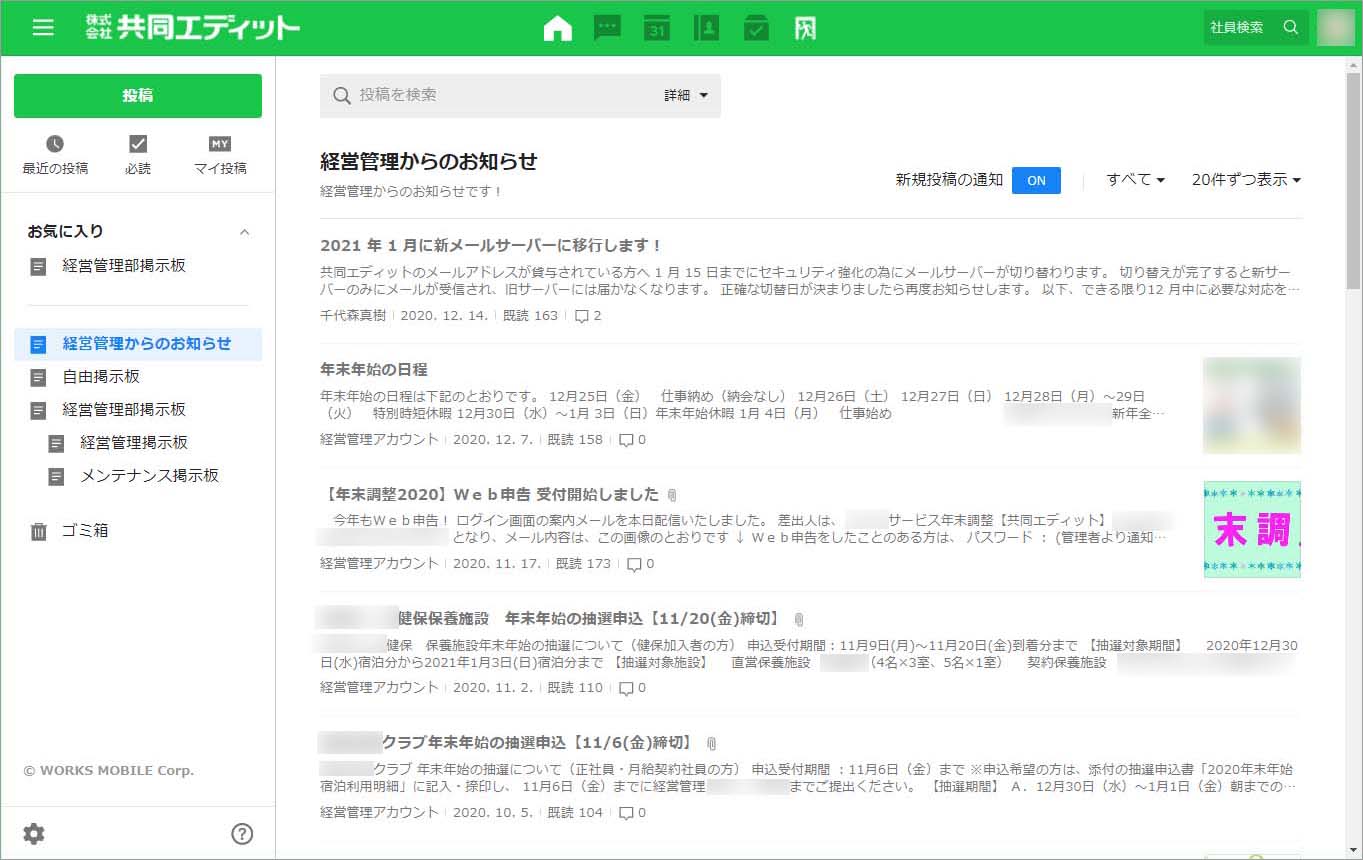
Task: Open settings gear in sidebar
Action: tap(34, 834)
